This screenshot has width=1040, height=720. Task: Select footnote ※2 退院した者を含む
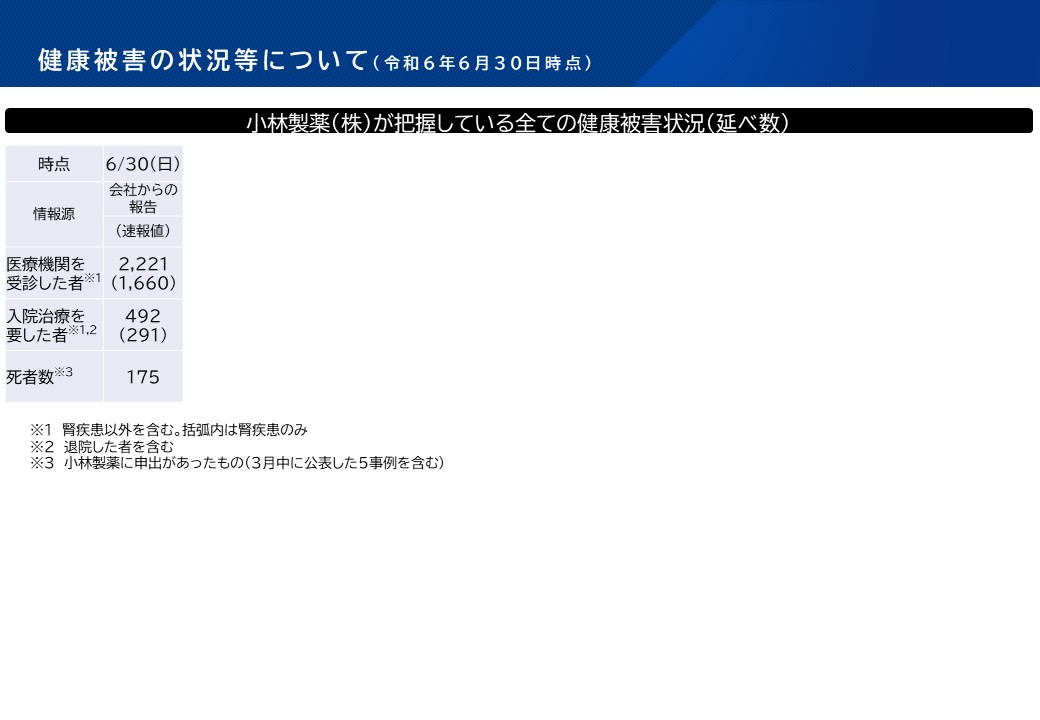pyautogui.click(x=102, y=447)
